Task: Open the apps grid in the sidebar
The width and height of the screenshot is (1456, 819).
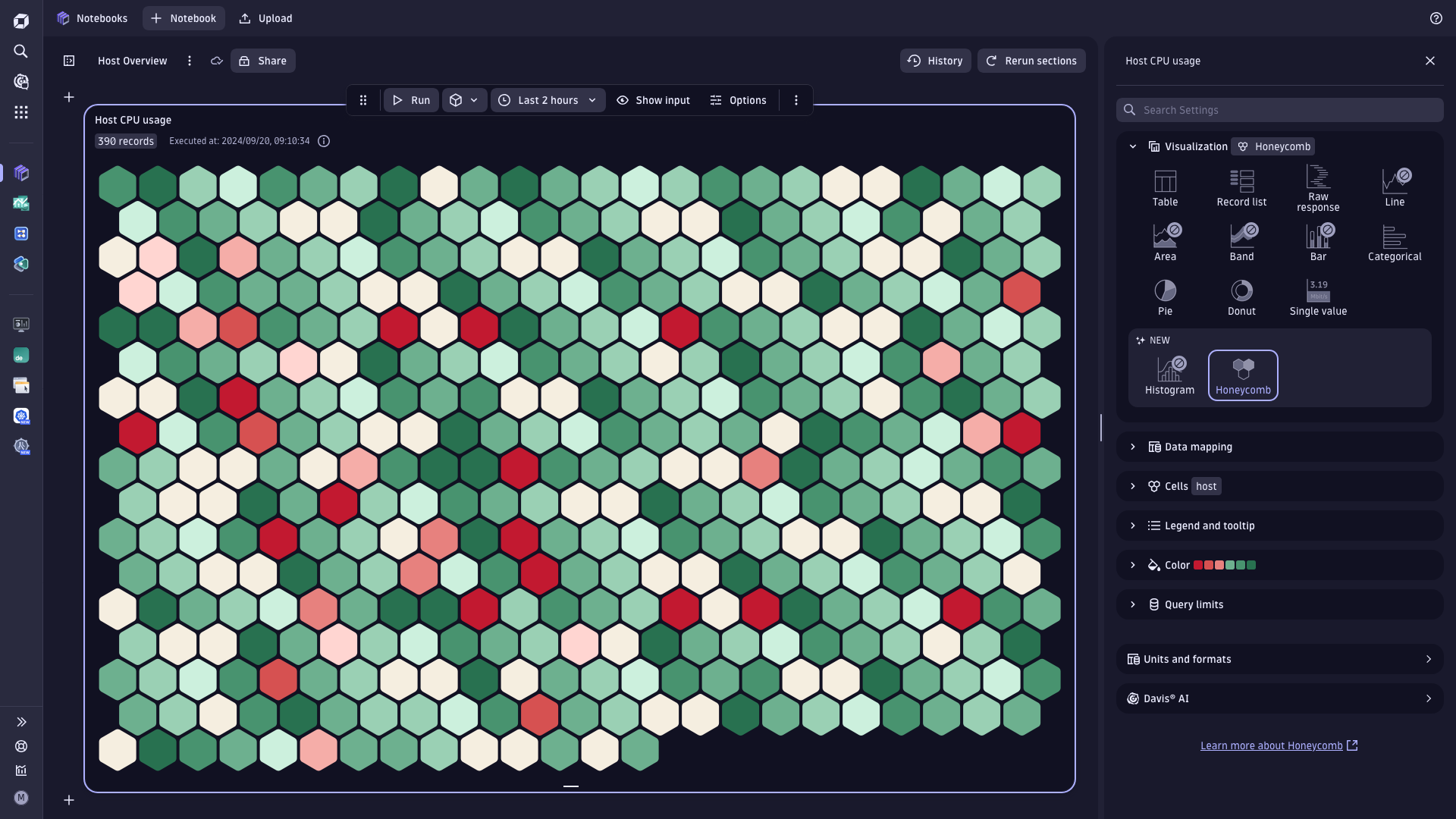Action: [x=20, y=111]
